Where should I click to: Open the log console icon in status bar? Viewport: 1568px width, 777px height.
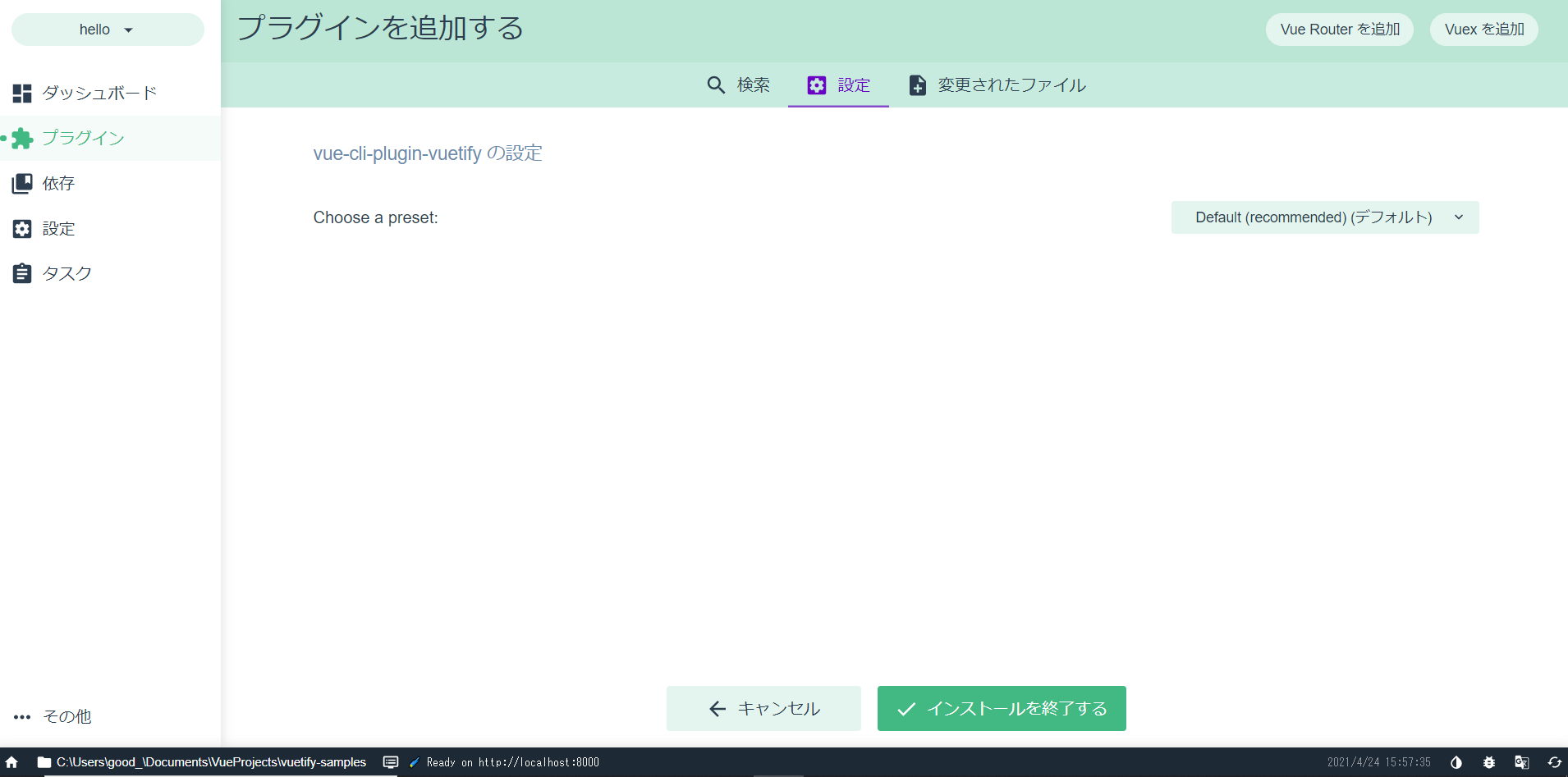[391, 762]
